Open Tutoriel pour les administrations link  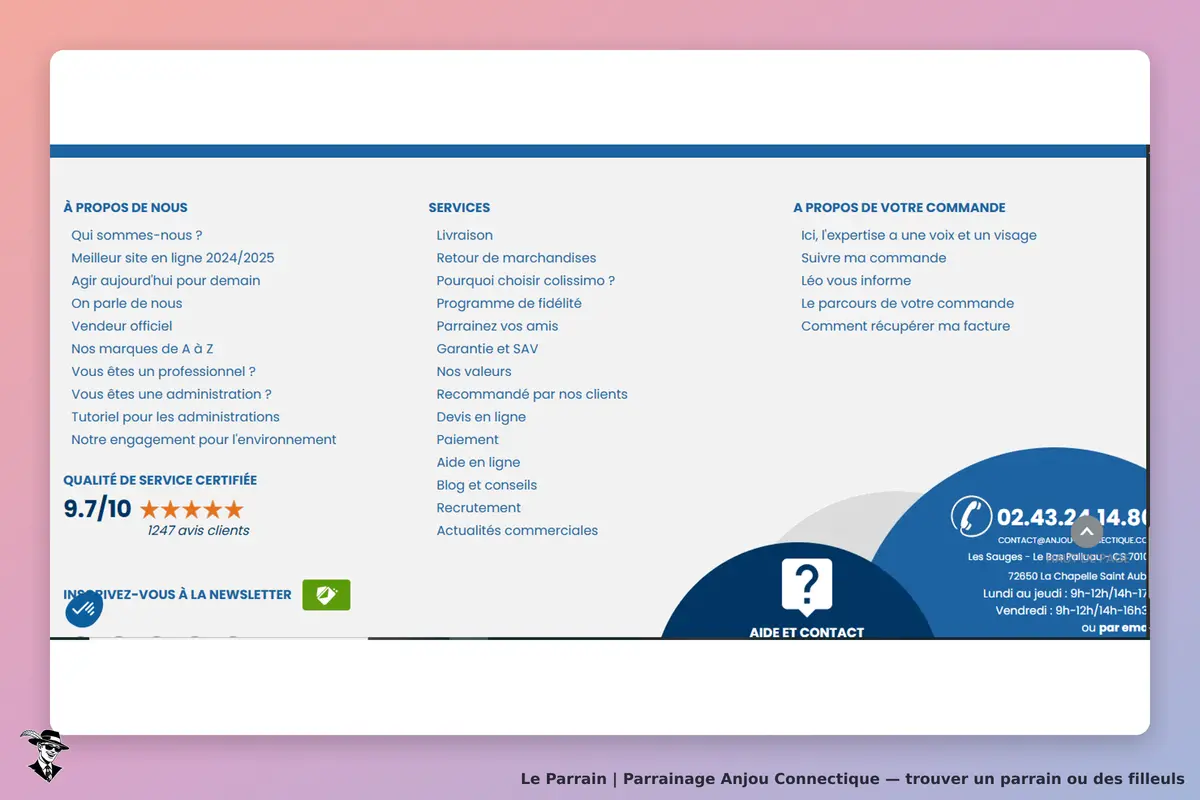point(176,417)
